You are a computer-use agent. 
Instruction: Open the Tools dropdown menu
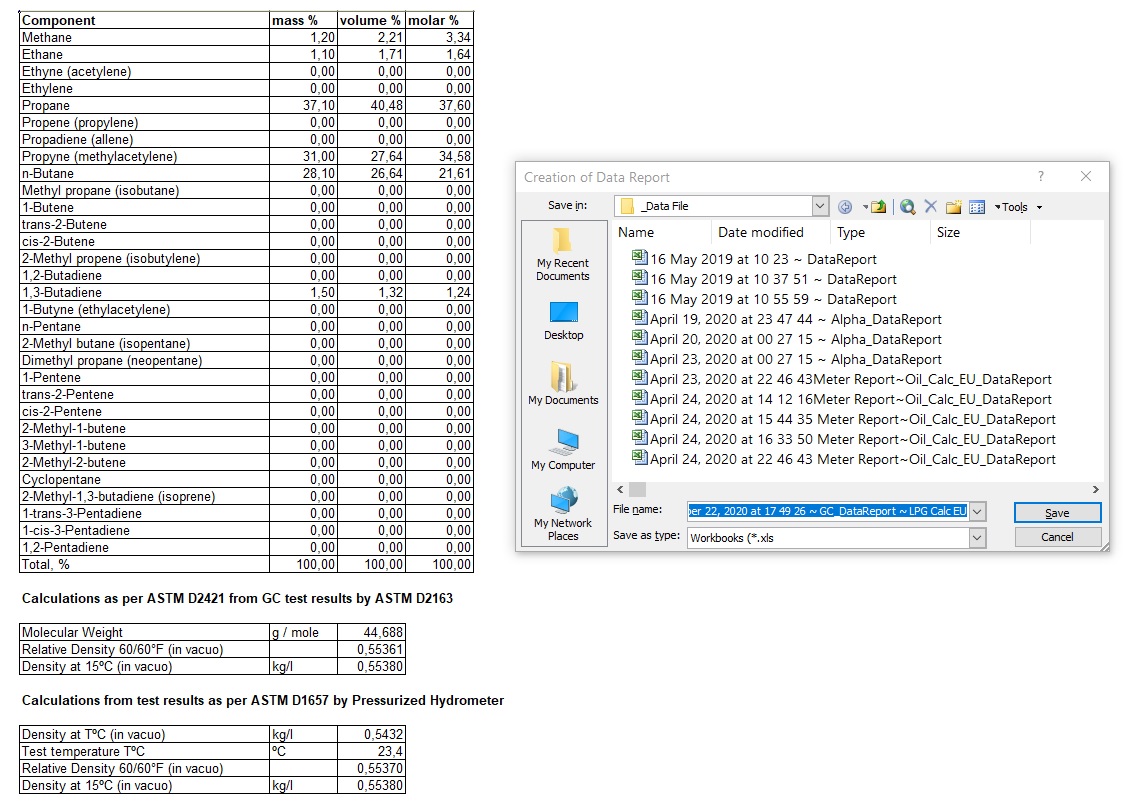coord(1019,207)
